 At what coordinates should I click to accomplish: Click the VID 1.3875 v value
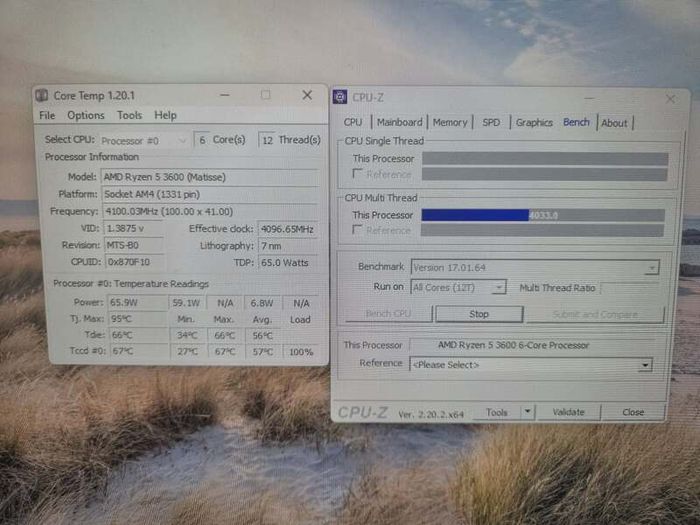click(133, 229)
